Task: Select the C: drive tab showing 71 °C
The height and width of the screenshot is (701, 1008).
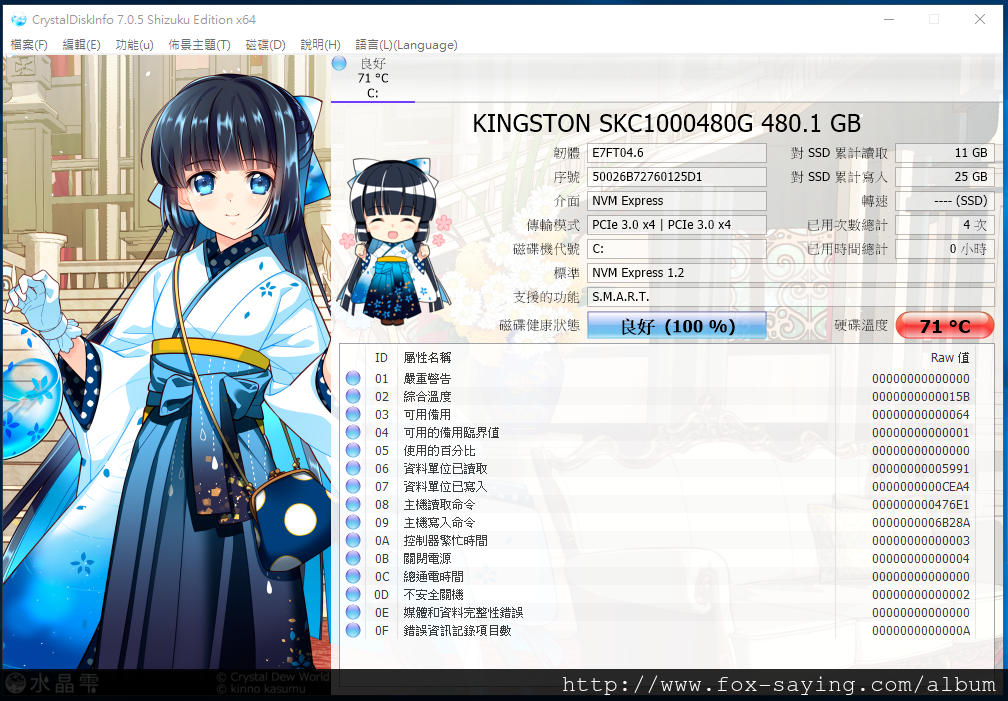Action: pos(373,78)
